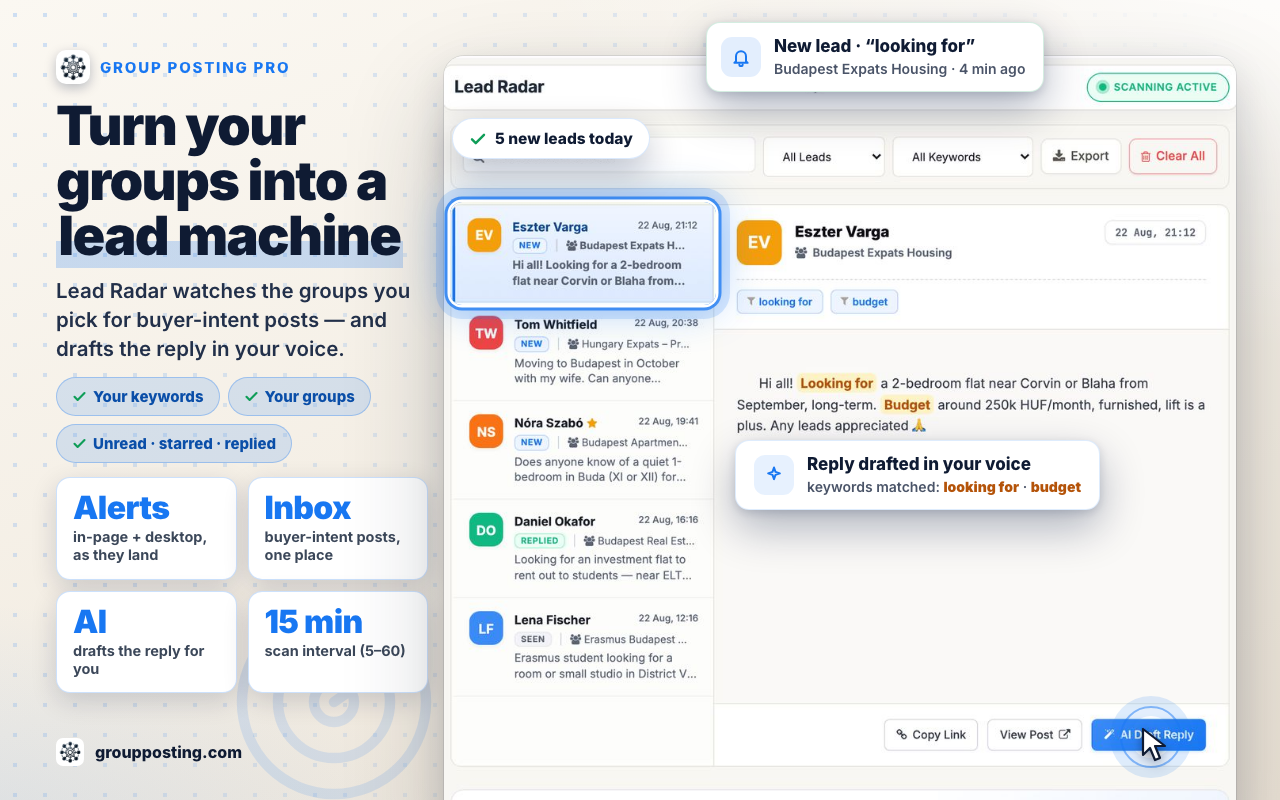Select the budget keyword filter tag
The image size is (1280, 800).
[x=864, y=301]
